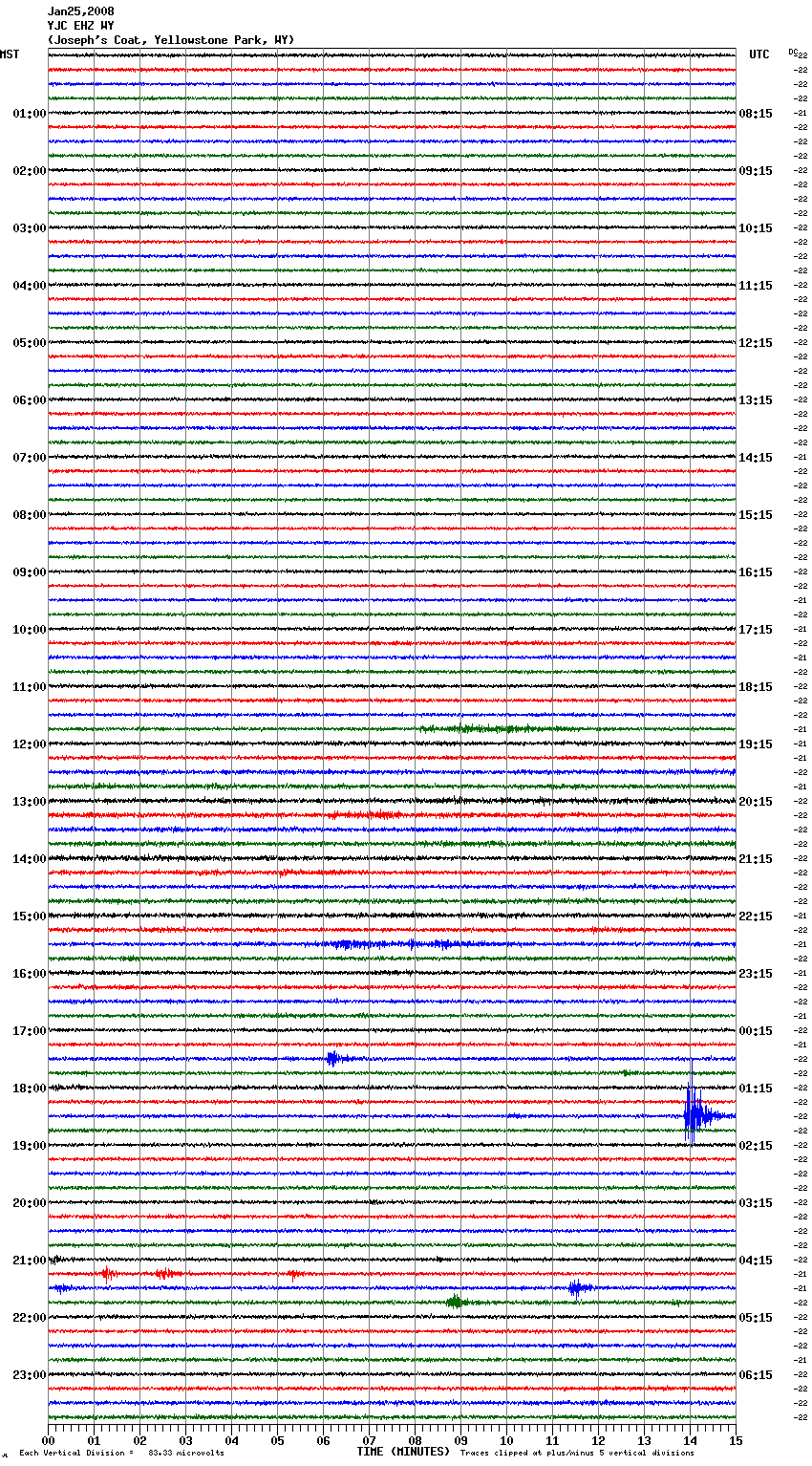The image size is (812, 1466).
Task: Click the 05 minute axis tick label
Action: pyautogui.click(x=277, y=1440)
